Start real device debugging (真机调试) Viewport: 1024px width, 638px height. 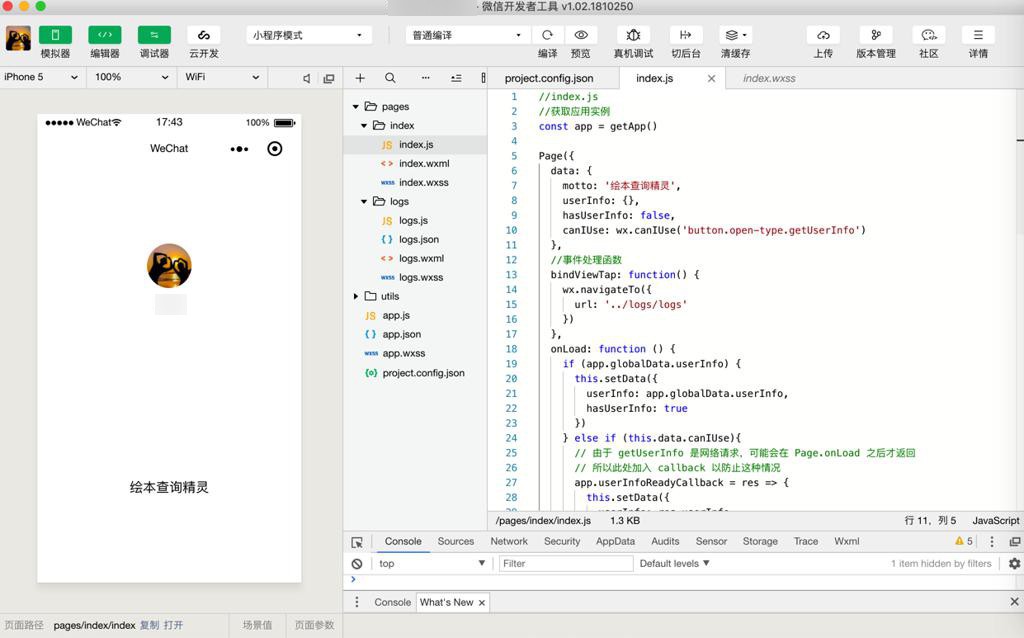(633, 35)
